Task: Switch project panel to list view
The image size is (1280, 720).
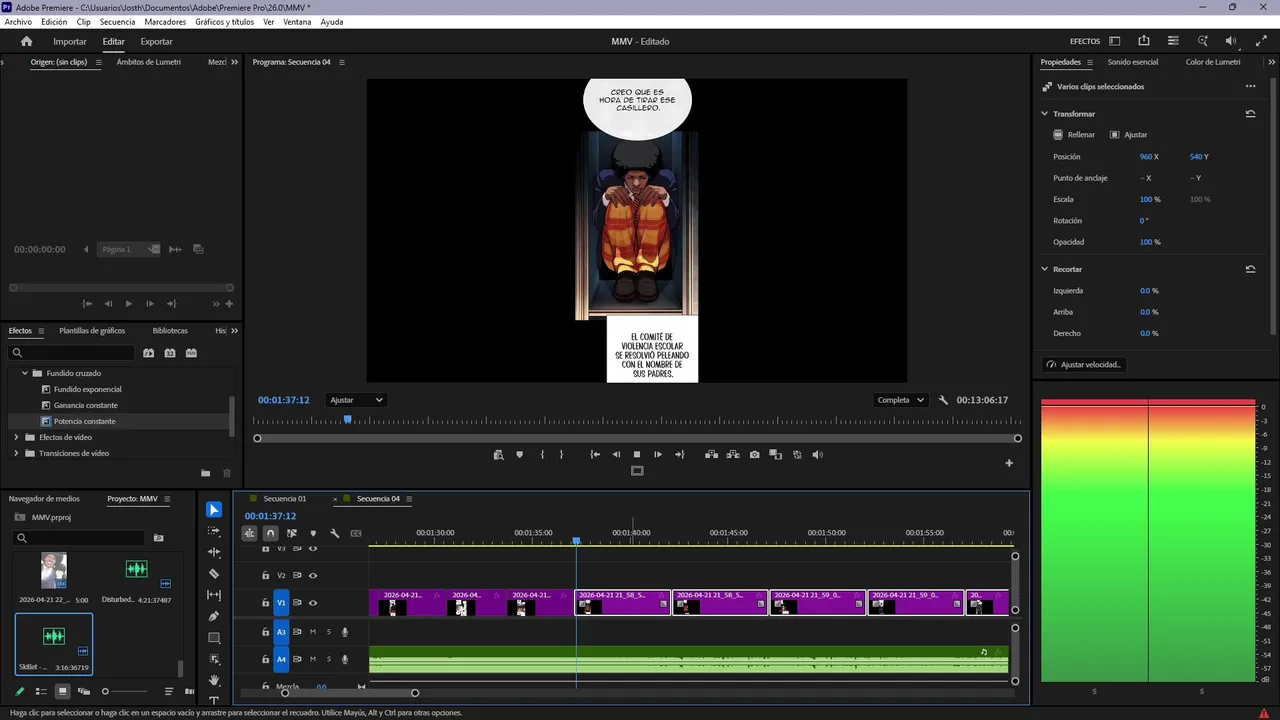Action: pos(41,691)
